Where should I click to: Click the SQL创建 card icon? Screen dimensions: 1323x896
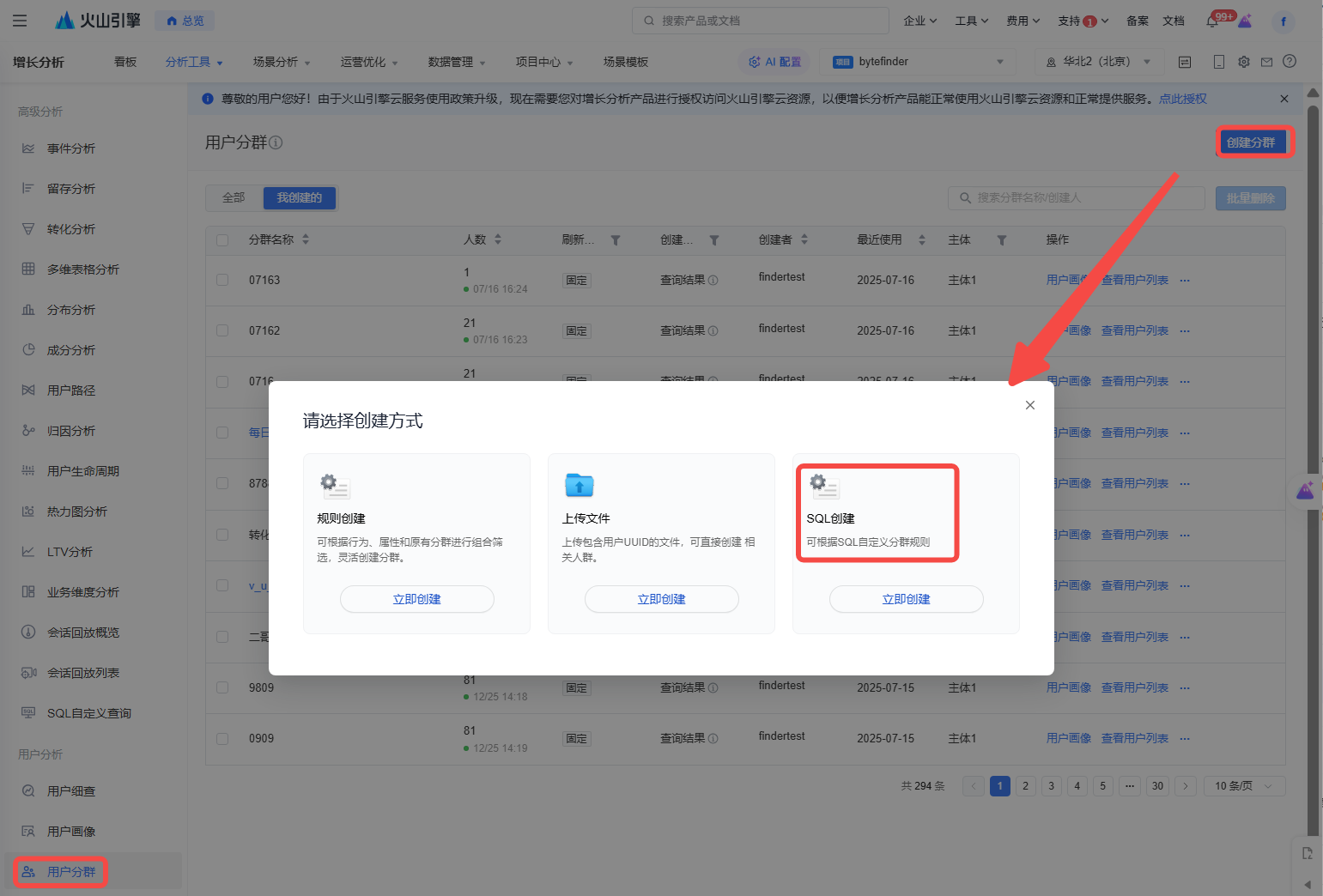[824, 486]
